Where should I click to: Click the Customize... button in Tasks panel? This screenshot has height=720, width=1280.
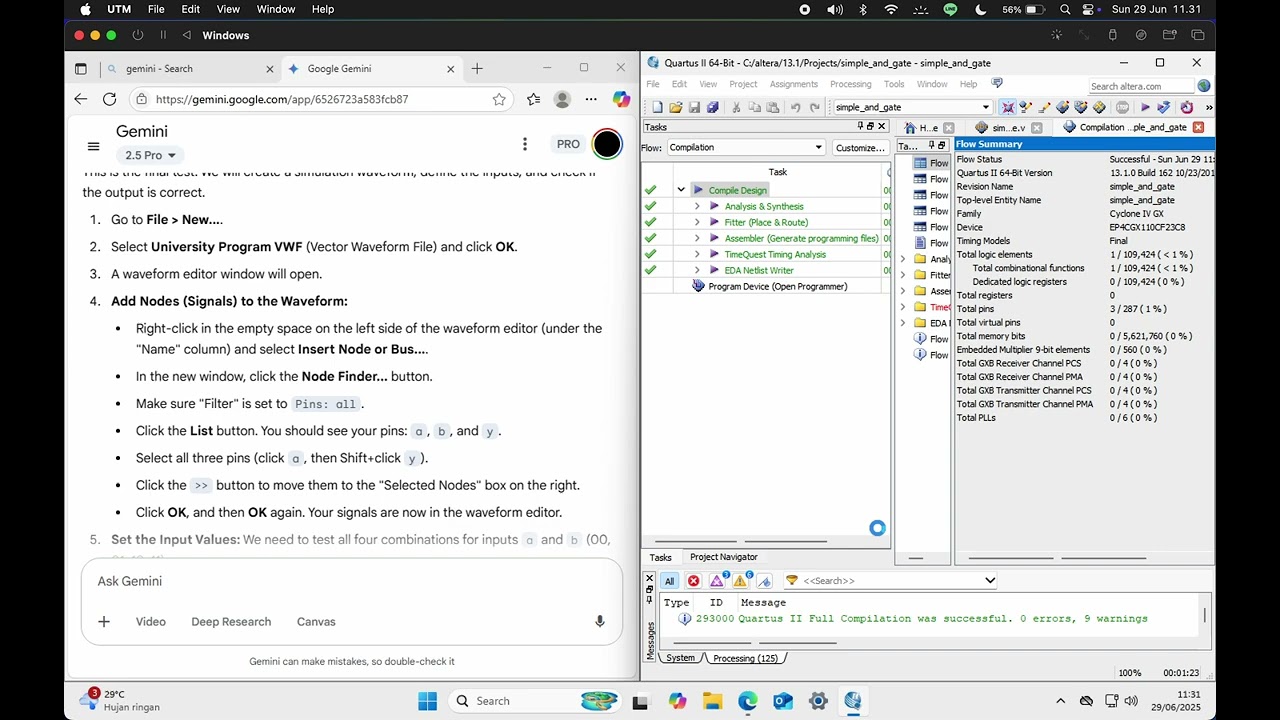[x=860, y=147]
